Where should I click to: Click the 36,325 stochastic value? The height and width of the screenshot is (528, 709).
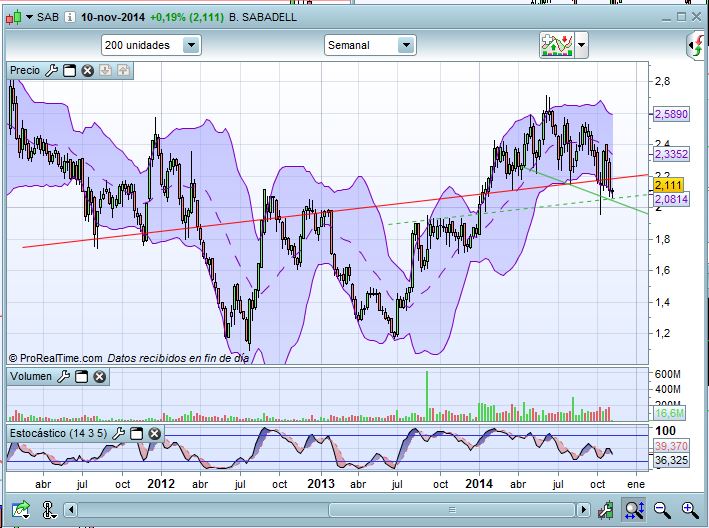click(x=671, y=460)
